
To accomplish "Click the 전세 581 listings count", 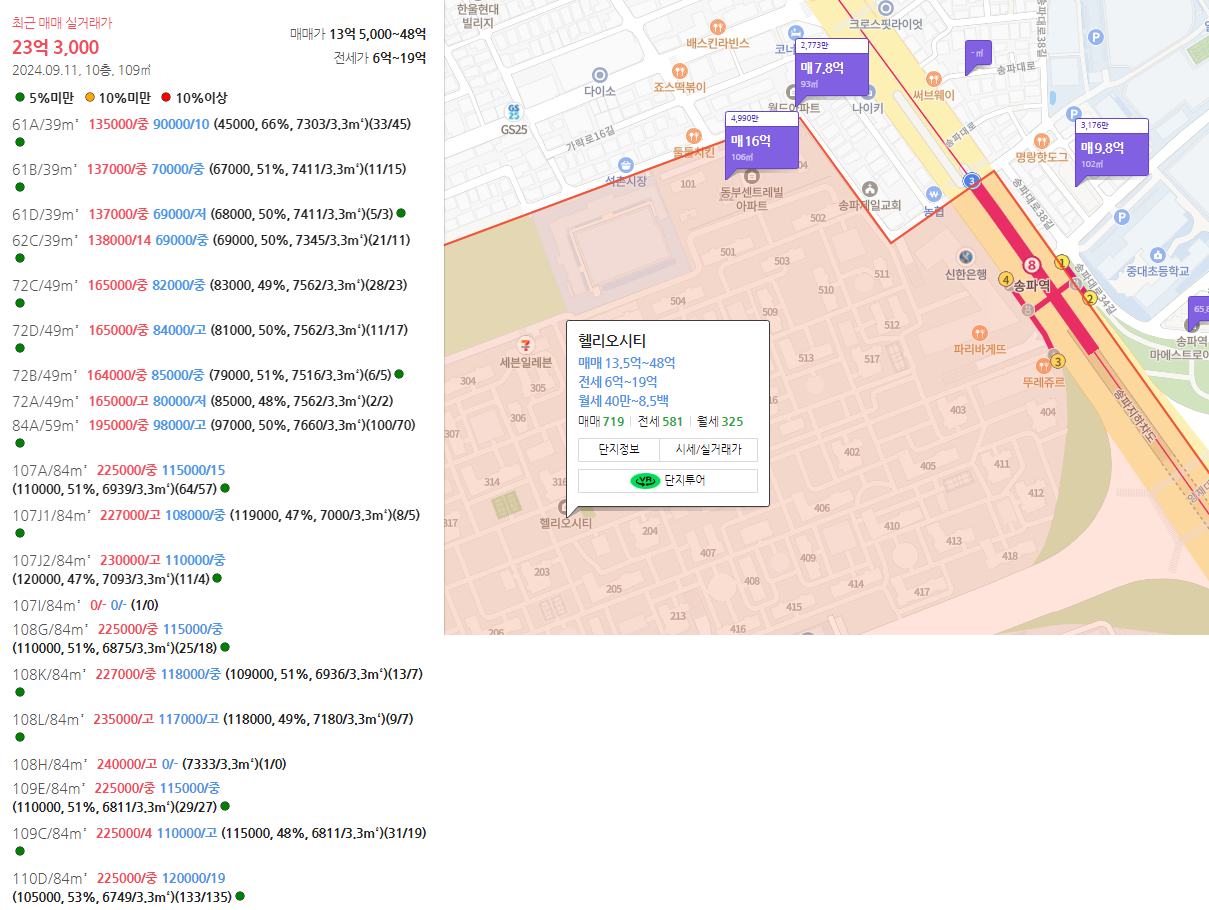I will 660,422.
